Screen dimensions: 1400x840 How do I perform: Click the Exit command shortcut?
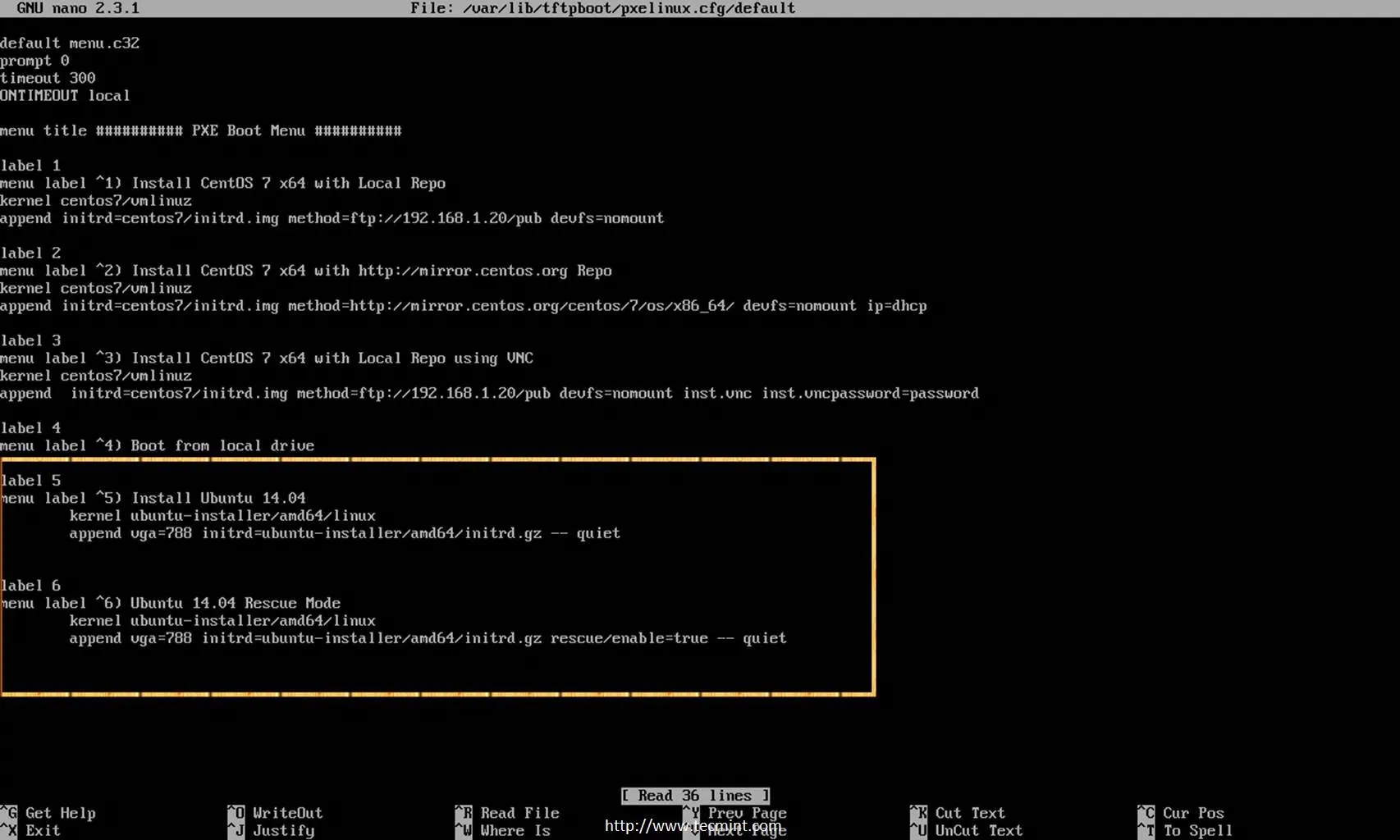43,830
